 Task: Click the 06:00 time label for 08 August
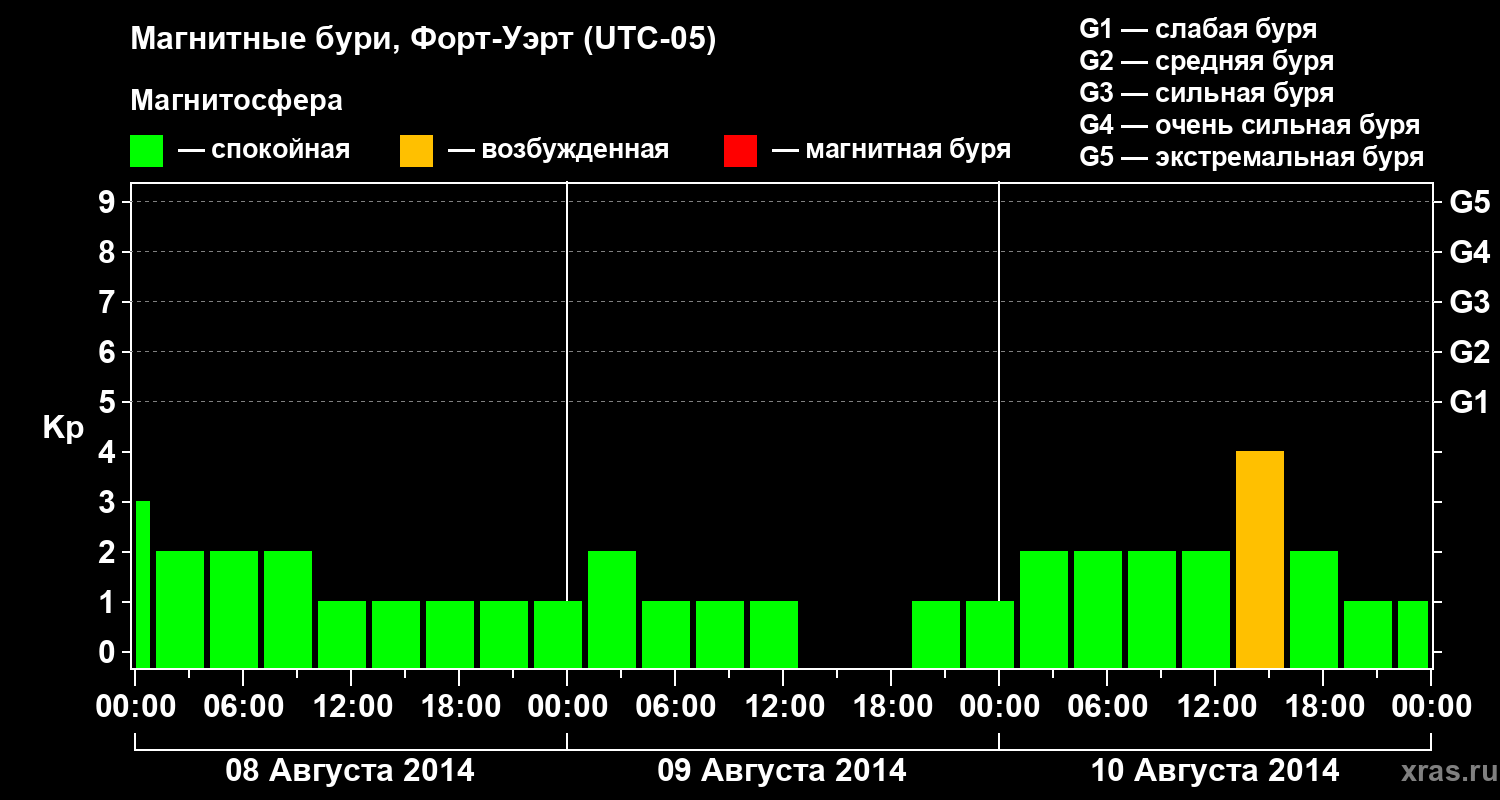pos(243,706)
